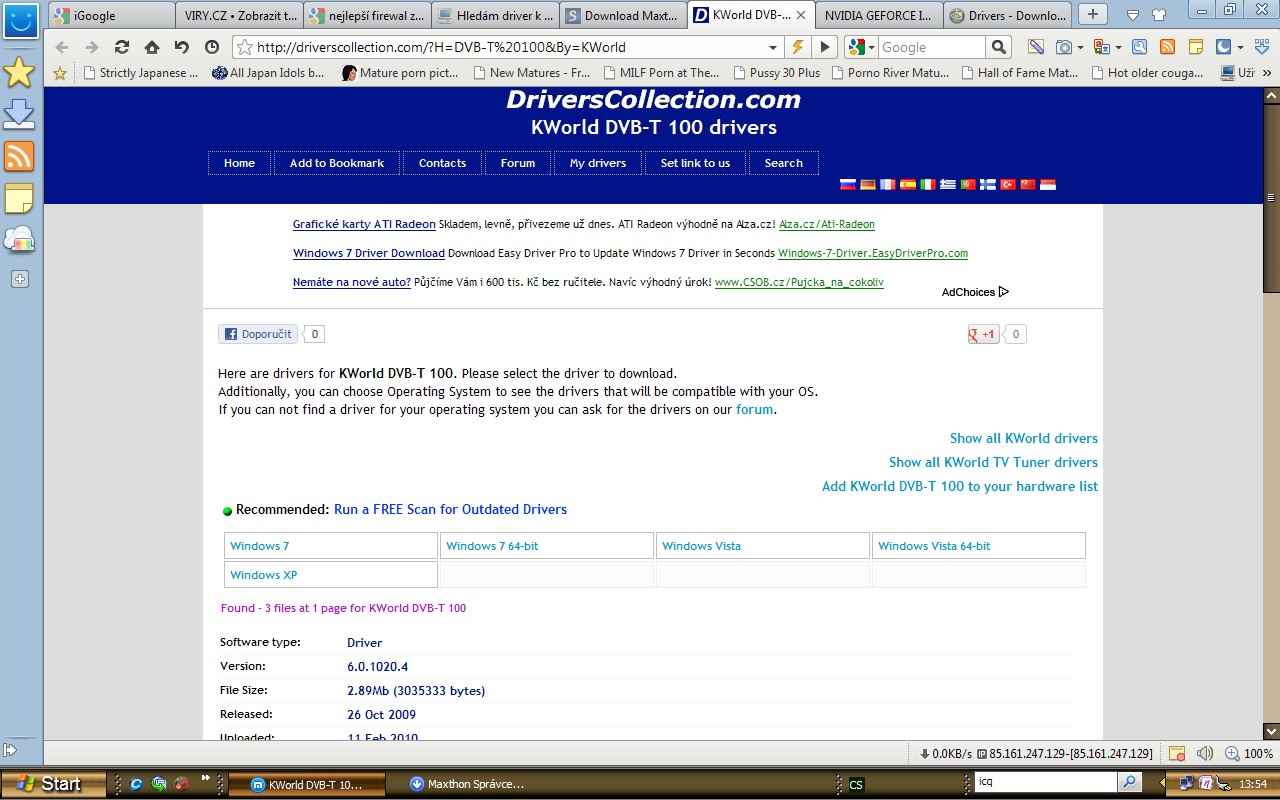Viewport: 1280px width, 800px height.
Task: Open the page zoom 100% control
Action: tap(1249, 754)
